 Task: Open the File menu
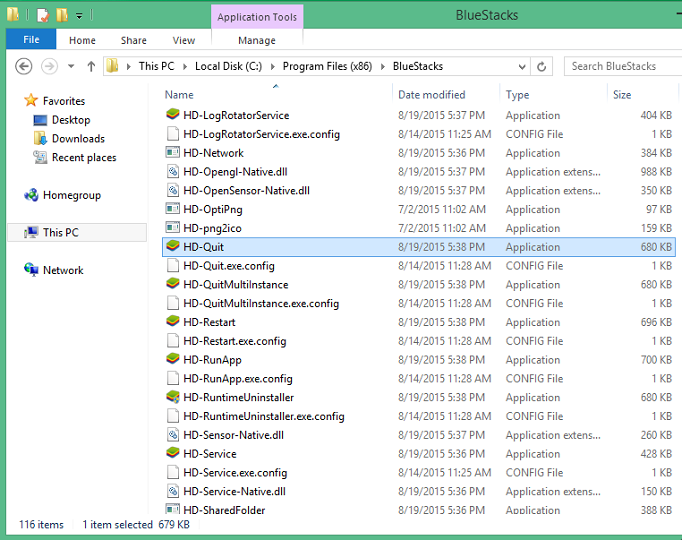click(31, 40)
